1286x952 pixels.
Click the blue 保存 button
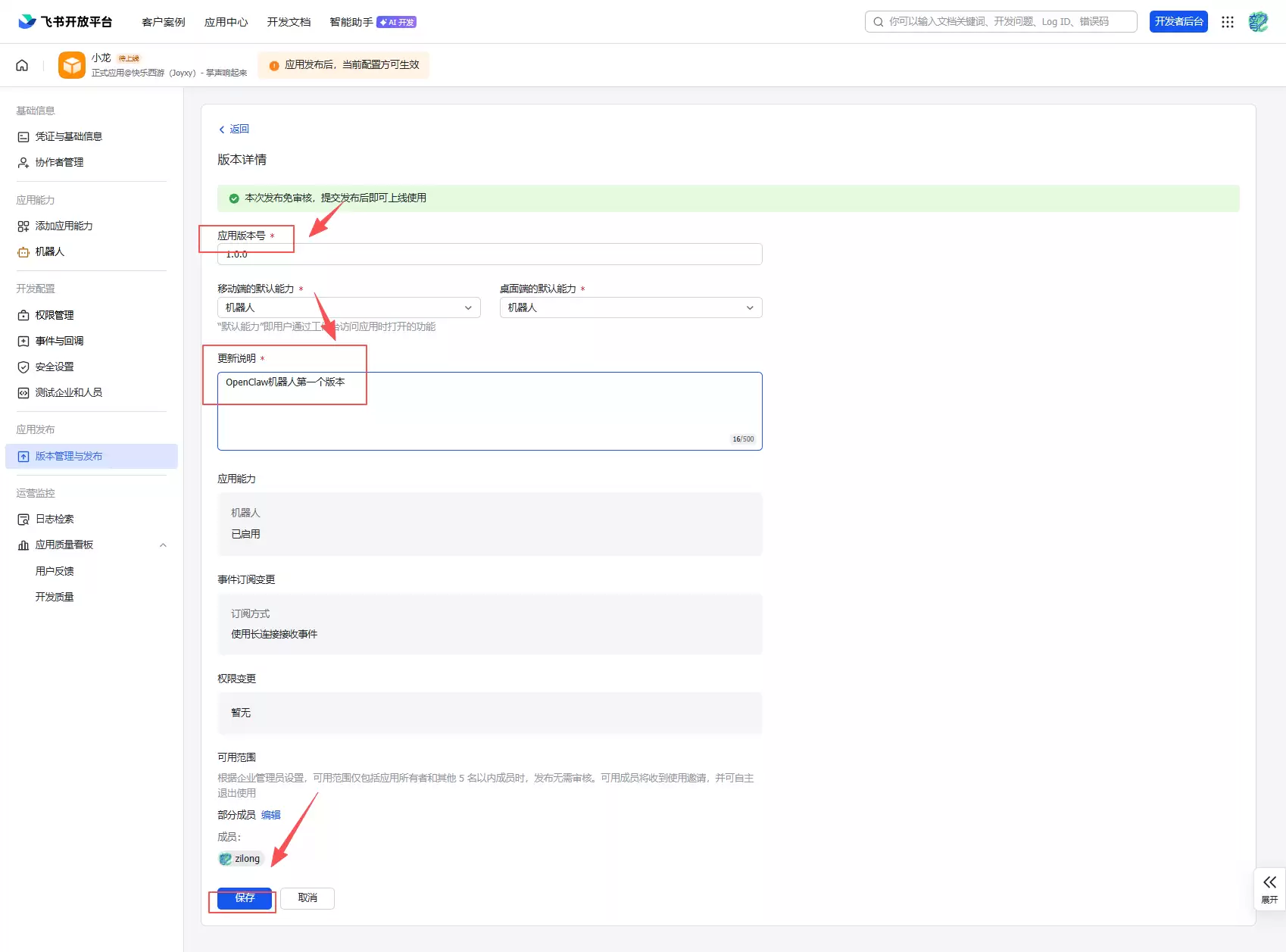244,898
